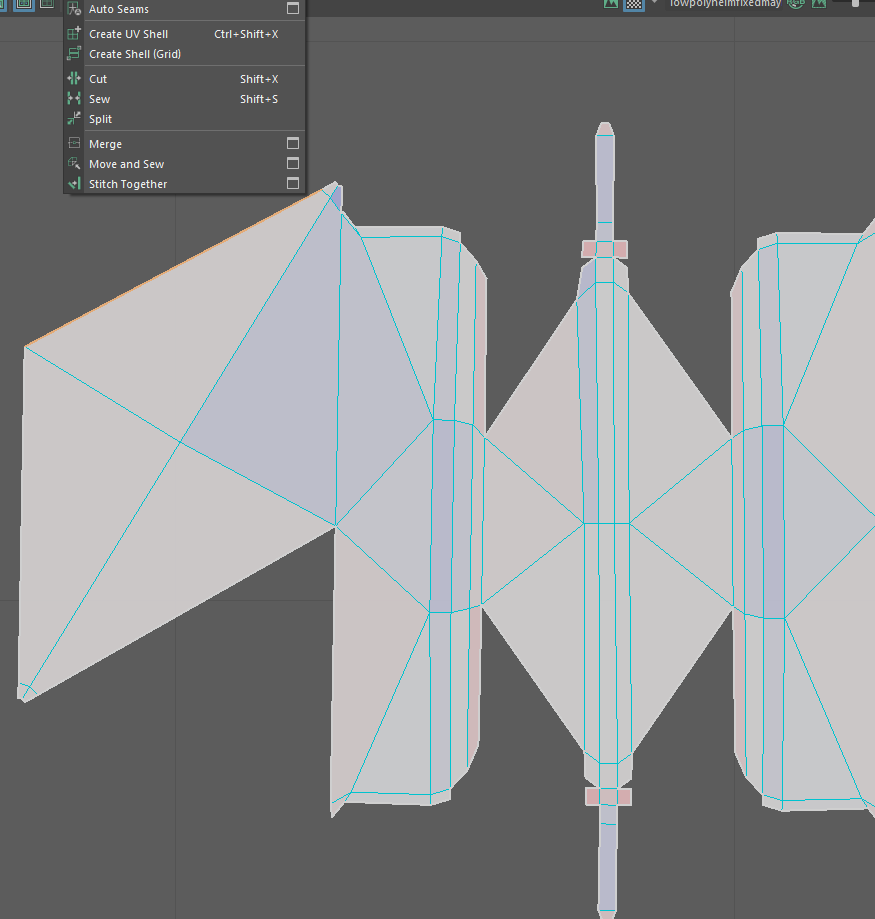Open the Move and Sew option box

[293, 164]
